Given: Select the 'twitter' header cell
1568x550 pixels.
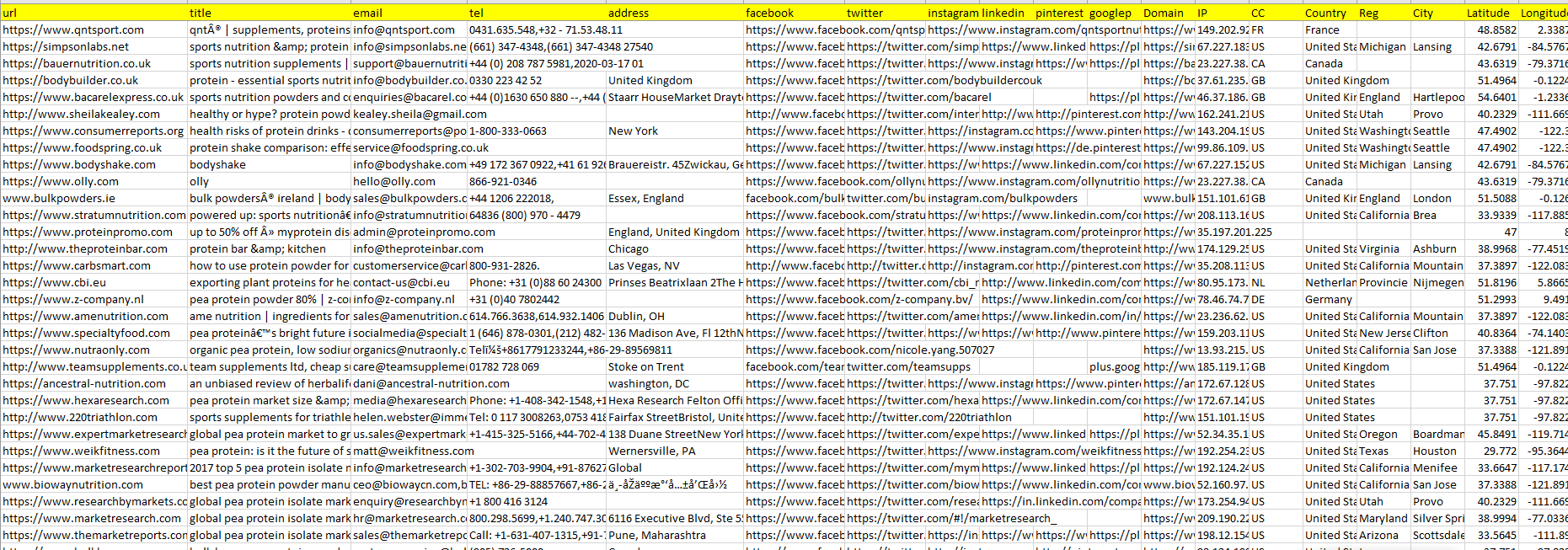Looking at the screenshot, I should coord(886,13).
